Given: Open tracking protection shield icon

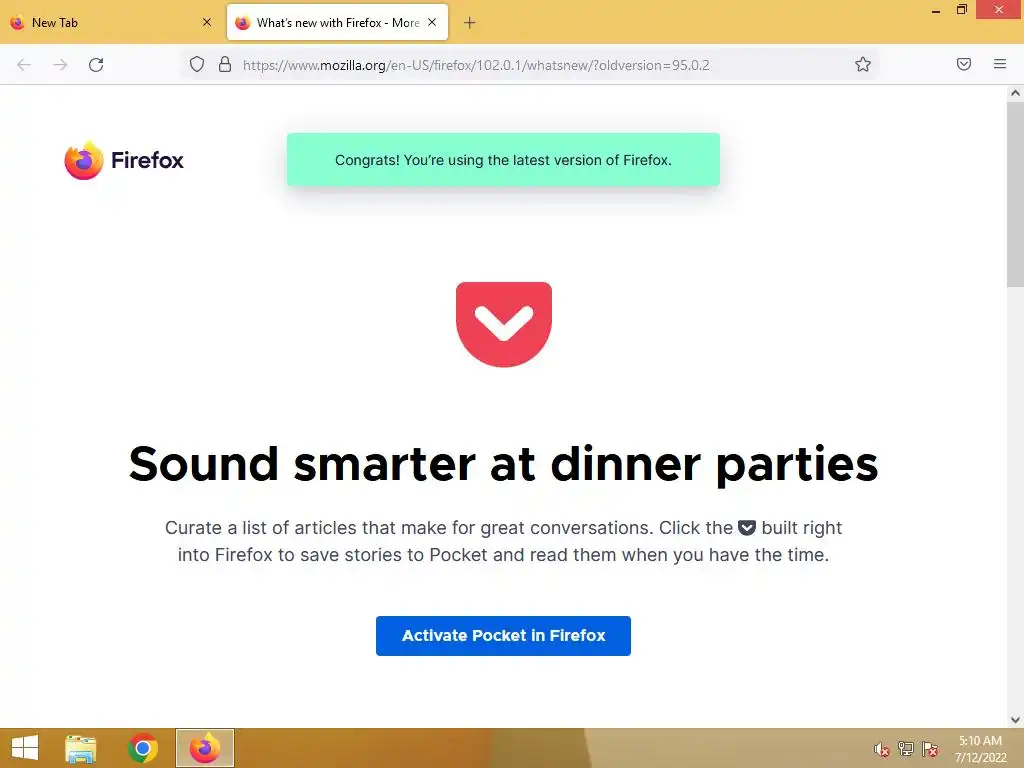Looking at the screenshot, I should (197, 64).
